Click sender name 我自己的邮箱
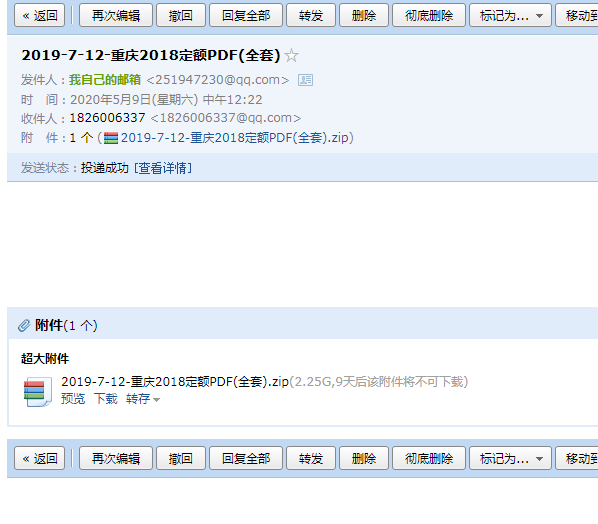The image size is (598, 524). (104, 80)
